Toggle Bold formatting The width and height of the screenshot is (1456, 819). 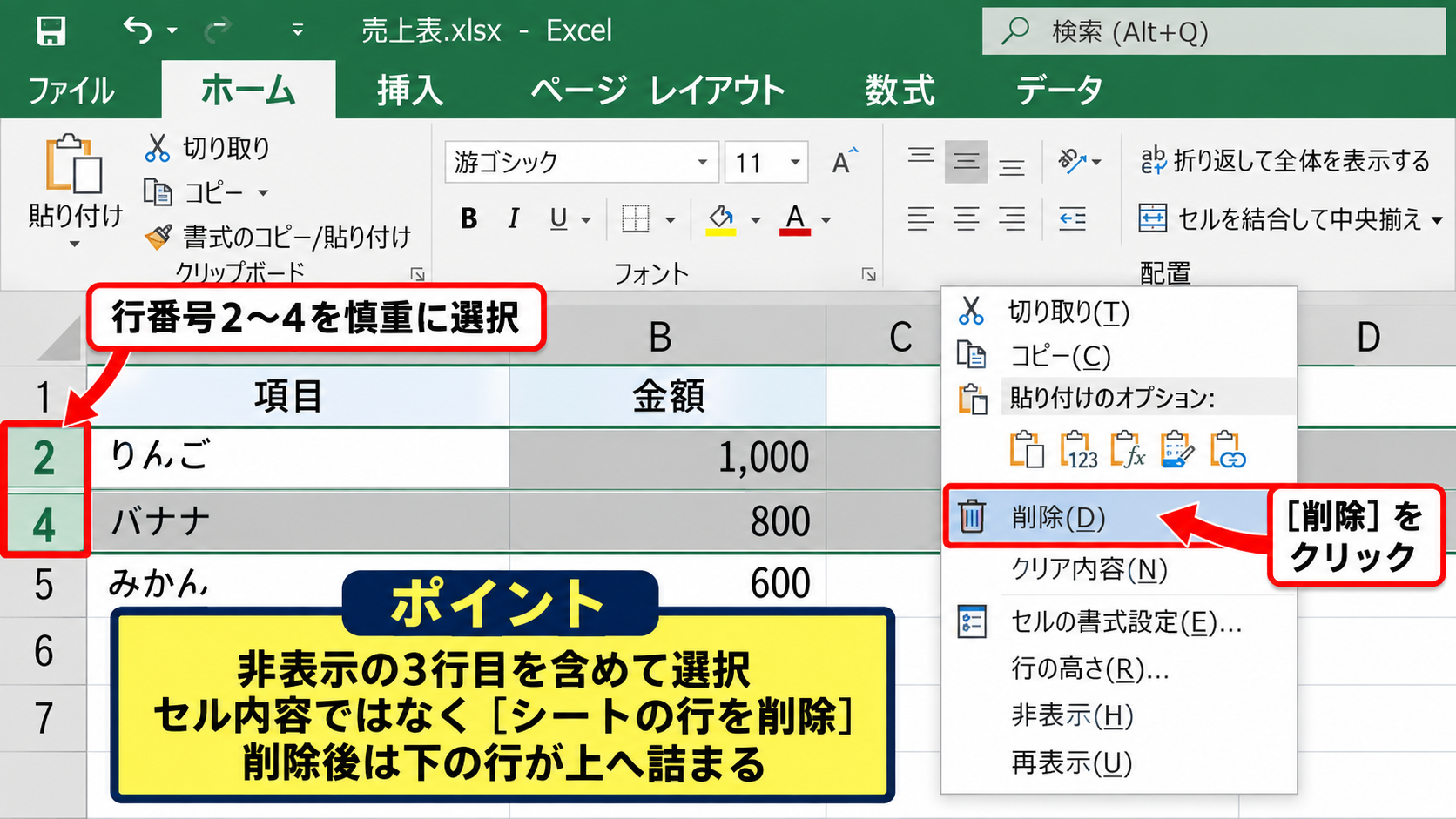pos(469,219)
